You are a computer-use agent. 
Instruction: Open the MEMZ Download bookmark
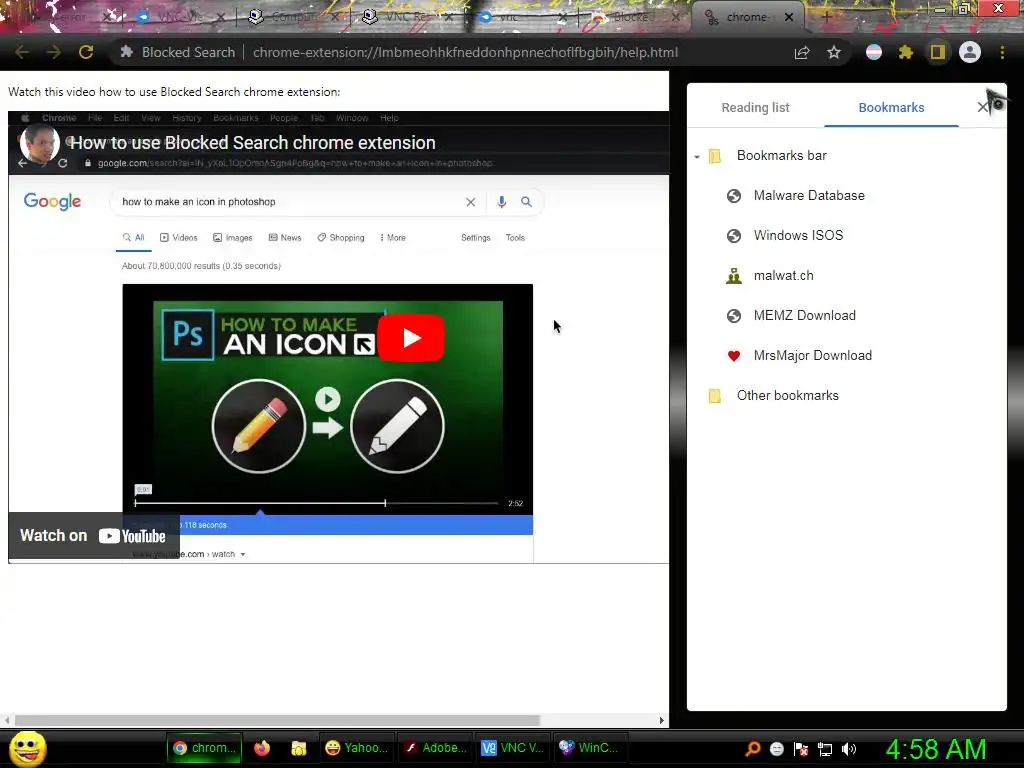point(805,315)
